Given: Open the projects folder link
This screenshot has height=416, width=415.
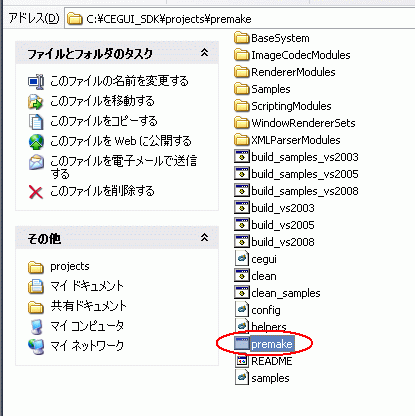Looking at the screenshot, I should tap(70, 266).
